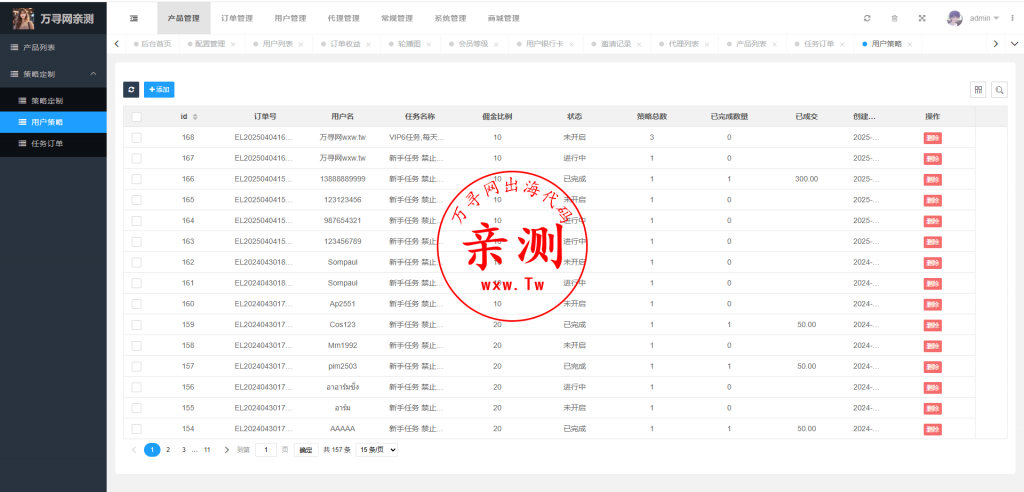
Task: Switch to the 产品列表 tab
Action: pyautogui.click(x=751, y=44)
